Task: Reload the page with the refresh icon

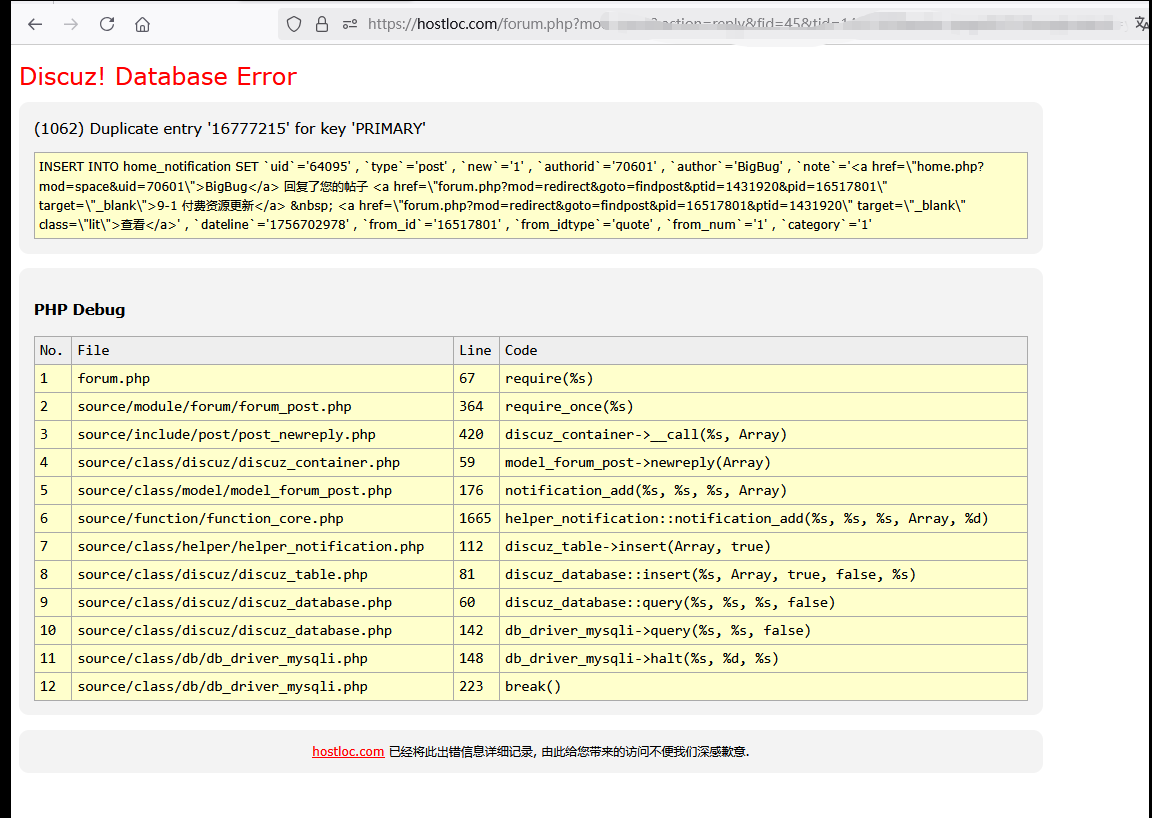Action: point(107,24)
